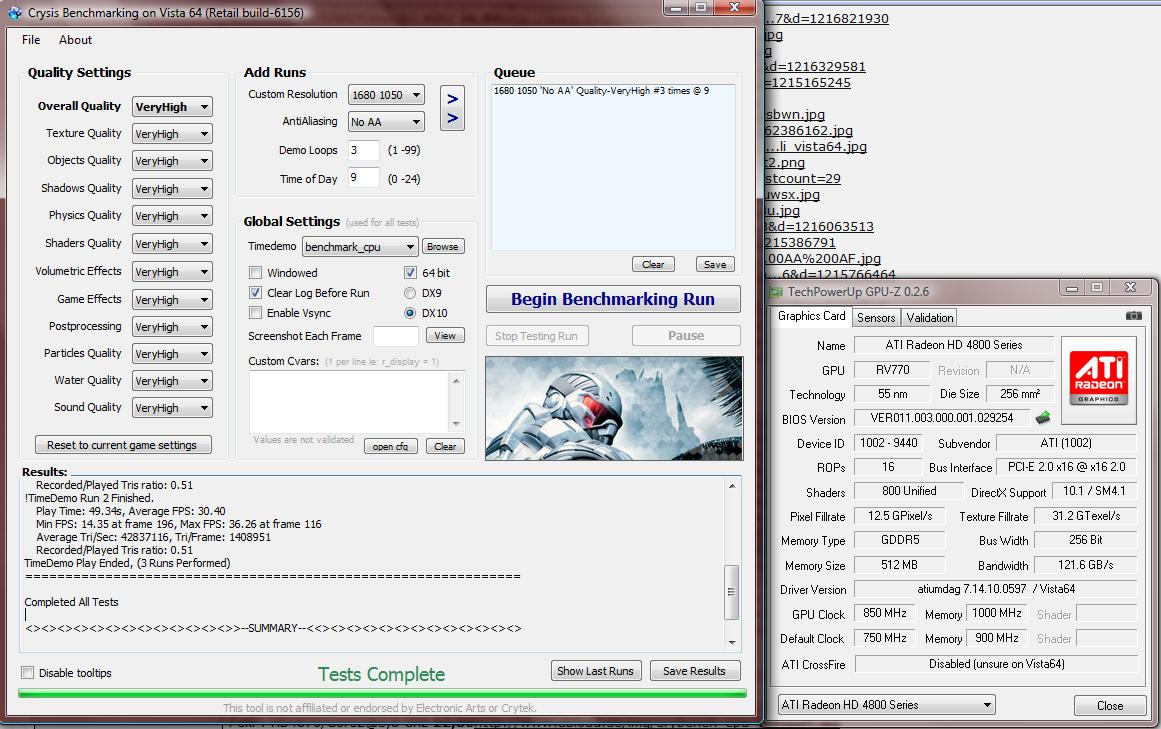Open the AntiAliasing dropdown
Screen dimensions: 1161x729
tap(386, 121)
